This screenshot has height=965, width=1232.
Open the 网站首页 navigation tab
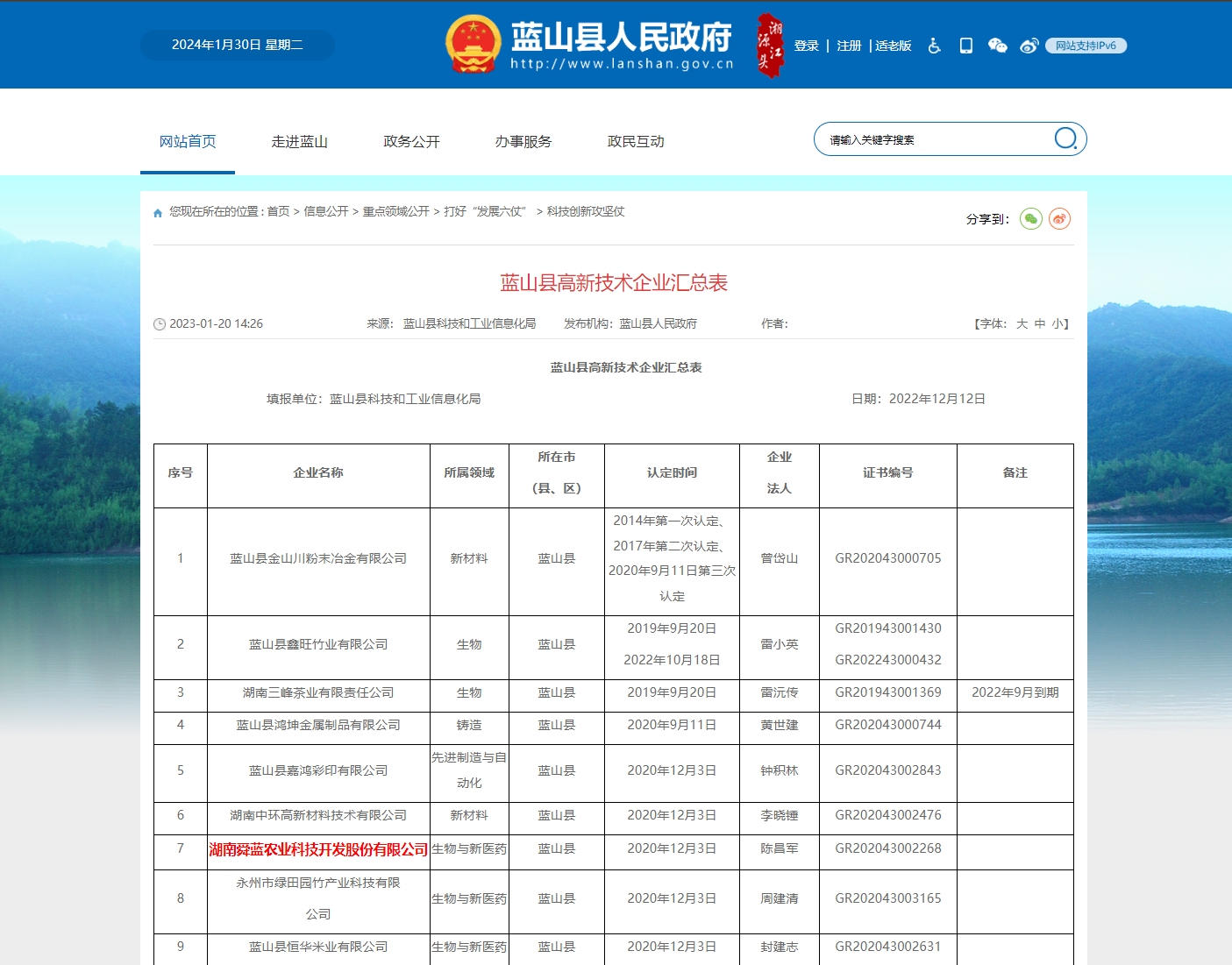point(188,142)
